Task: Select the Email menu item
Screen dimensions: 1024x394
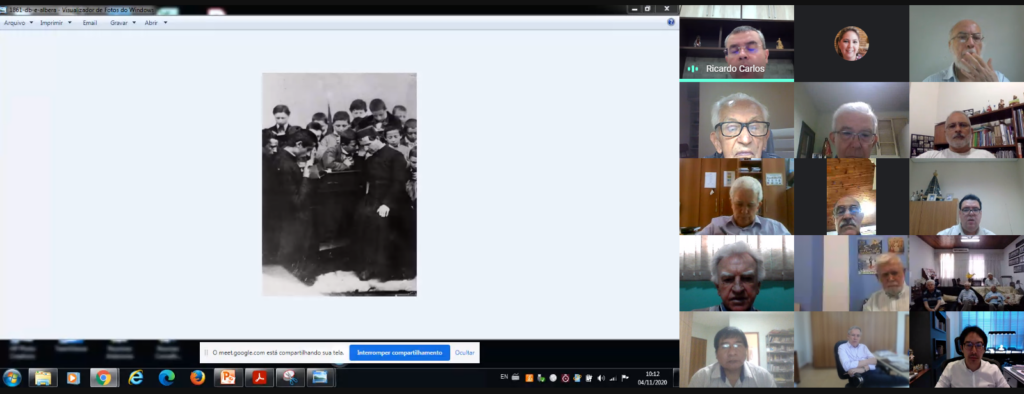Action: coord(90,22)
